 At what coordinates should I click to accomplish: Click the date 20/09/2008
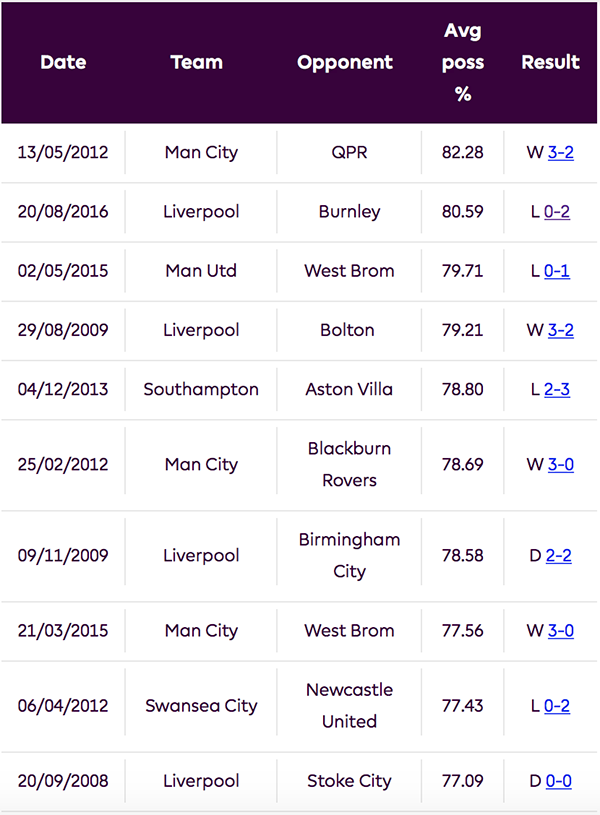click(x=63, y=781)
